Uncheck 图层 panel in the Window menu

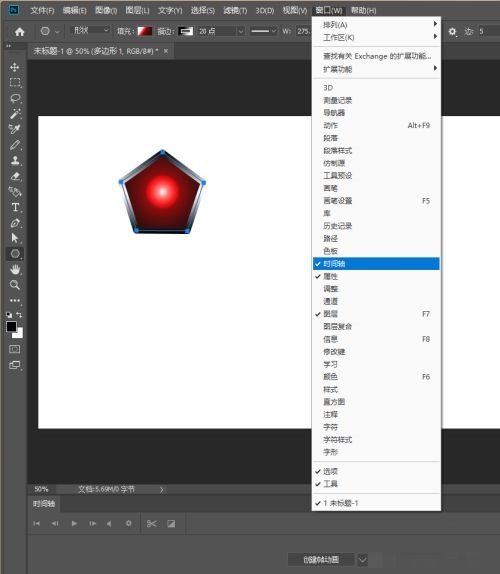(x=376, y=314)
